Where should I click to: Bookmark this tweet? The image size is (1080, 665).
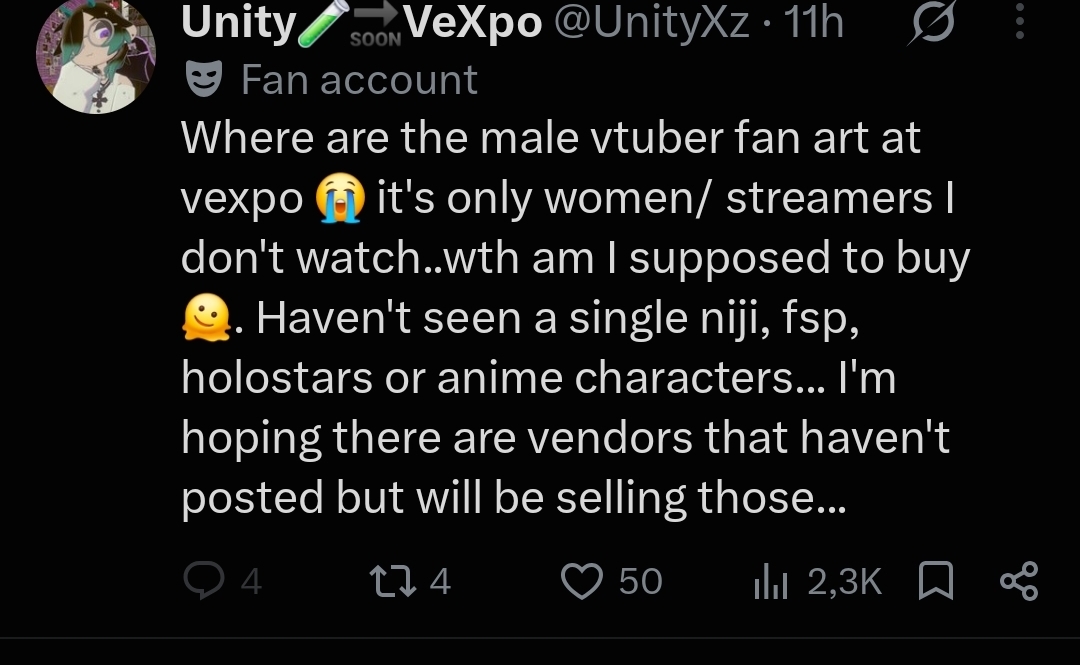936,581
